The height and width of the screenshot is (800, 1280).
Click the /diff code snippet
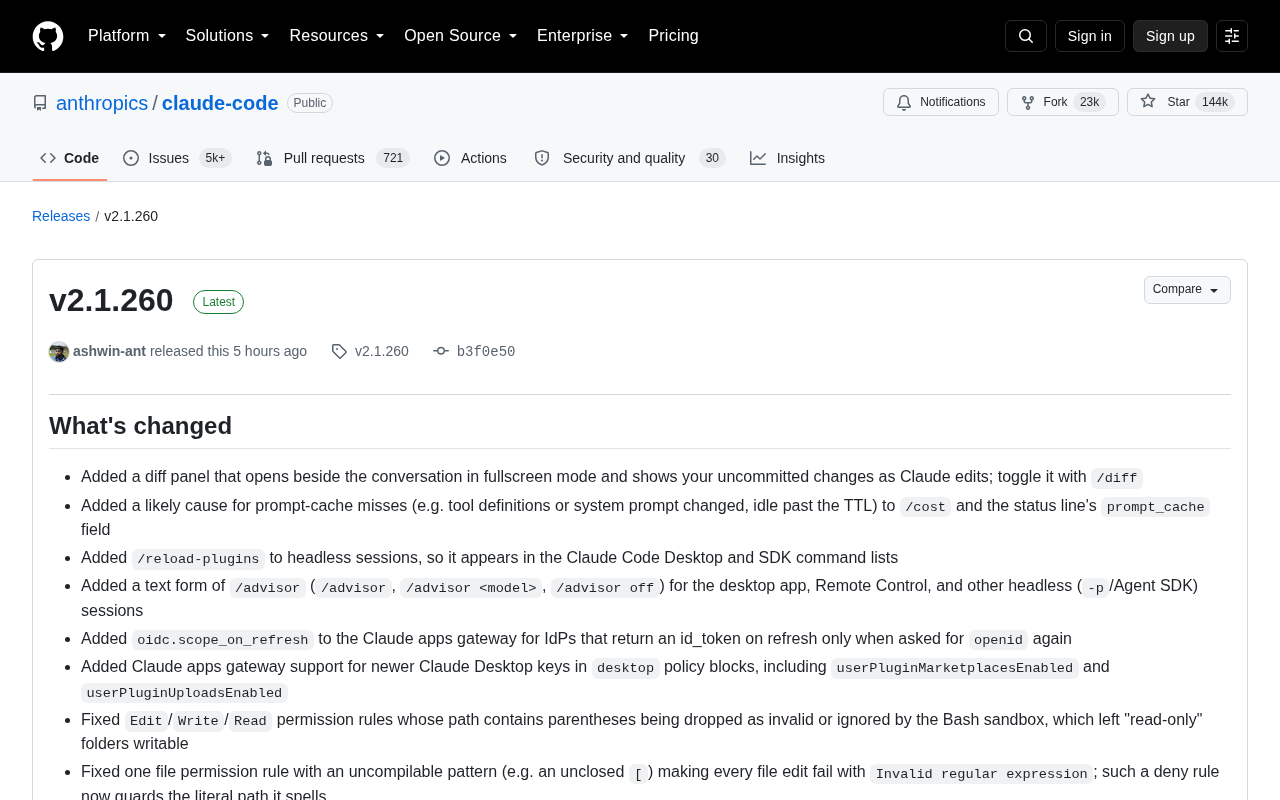1117,478
